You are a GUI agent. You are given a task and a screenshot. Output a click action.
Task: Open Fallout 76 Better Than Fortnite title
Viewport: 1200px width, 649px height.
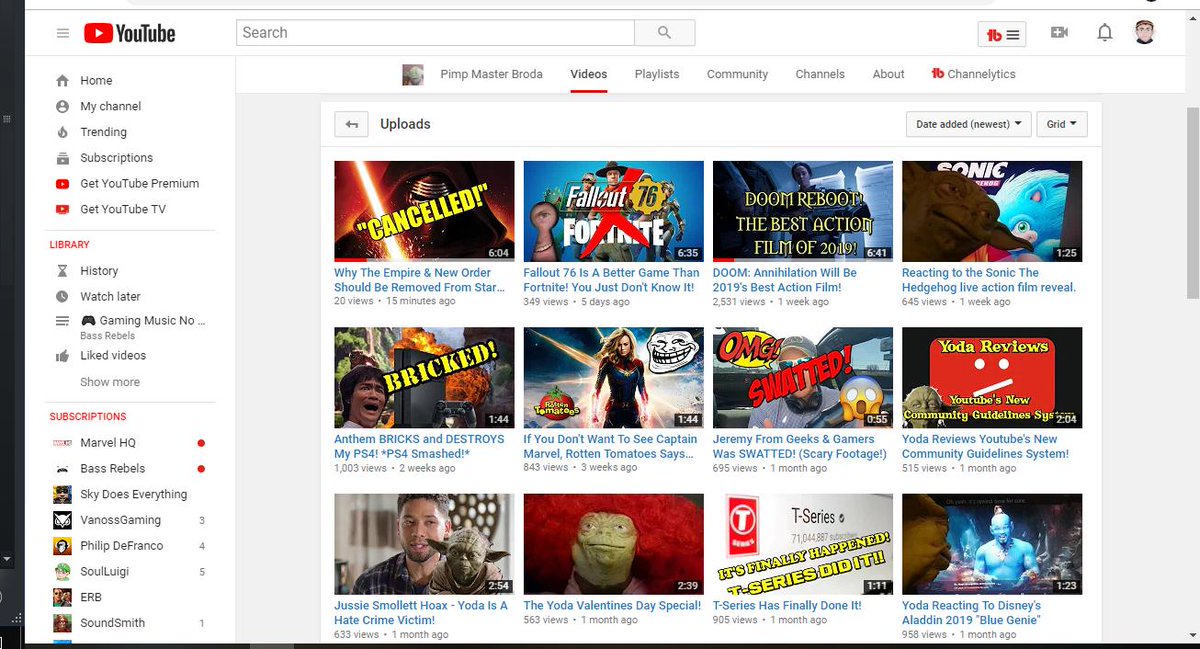(611, 280)
